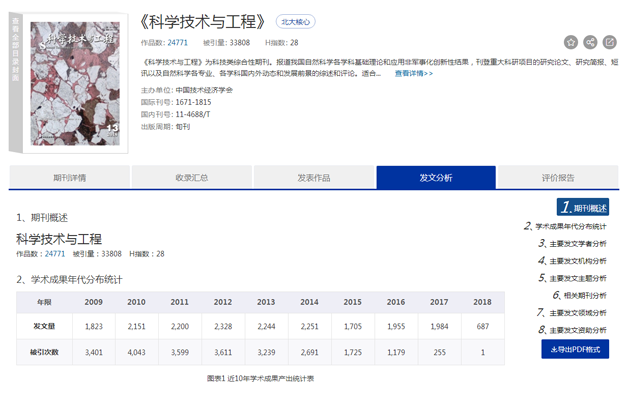Image resolution: width=628 pixels, height=407 pixels.
Task: Click the star favorite icon
Action: coord(571,42)
